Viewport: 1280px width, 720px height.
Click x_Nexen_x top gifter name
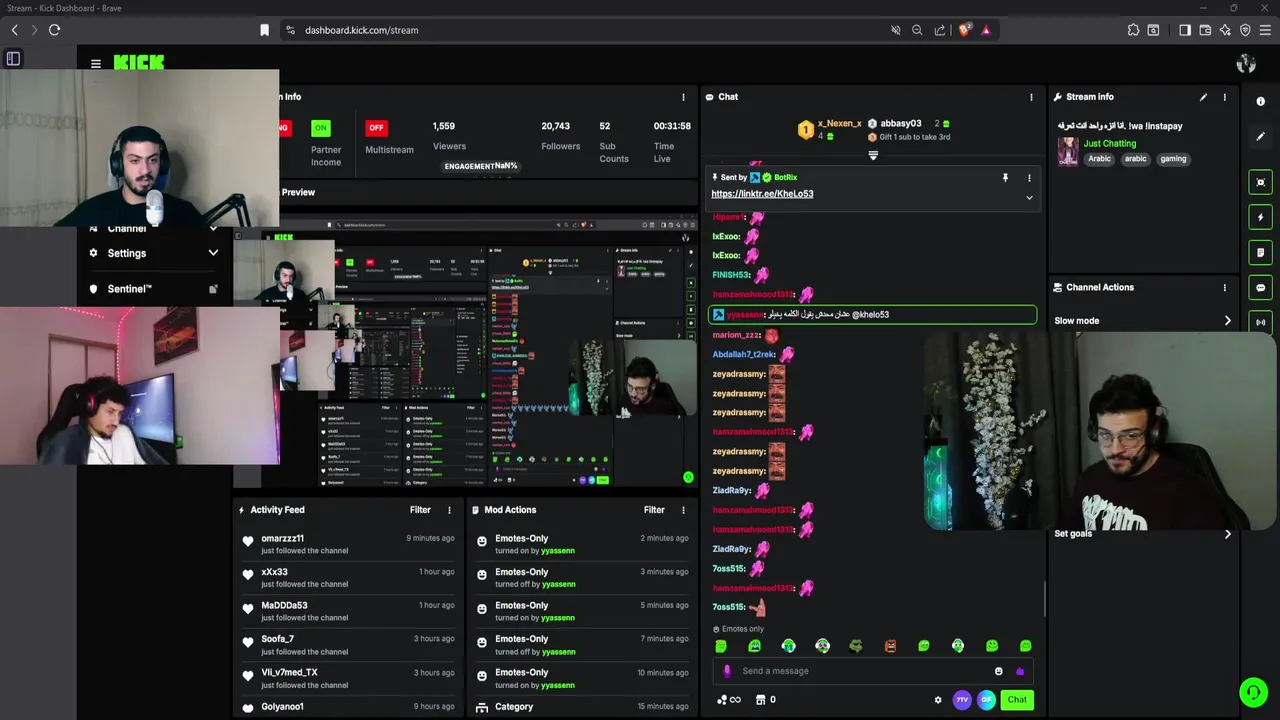click(839, 124)
